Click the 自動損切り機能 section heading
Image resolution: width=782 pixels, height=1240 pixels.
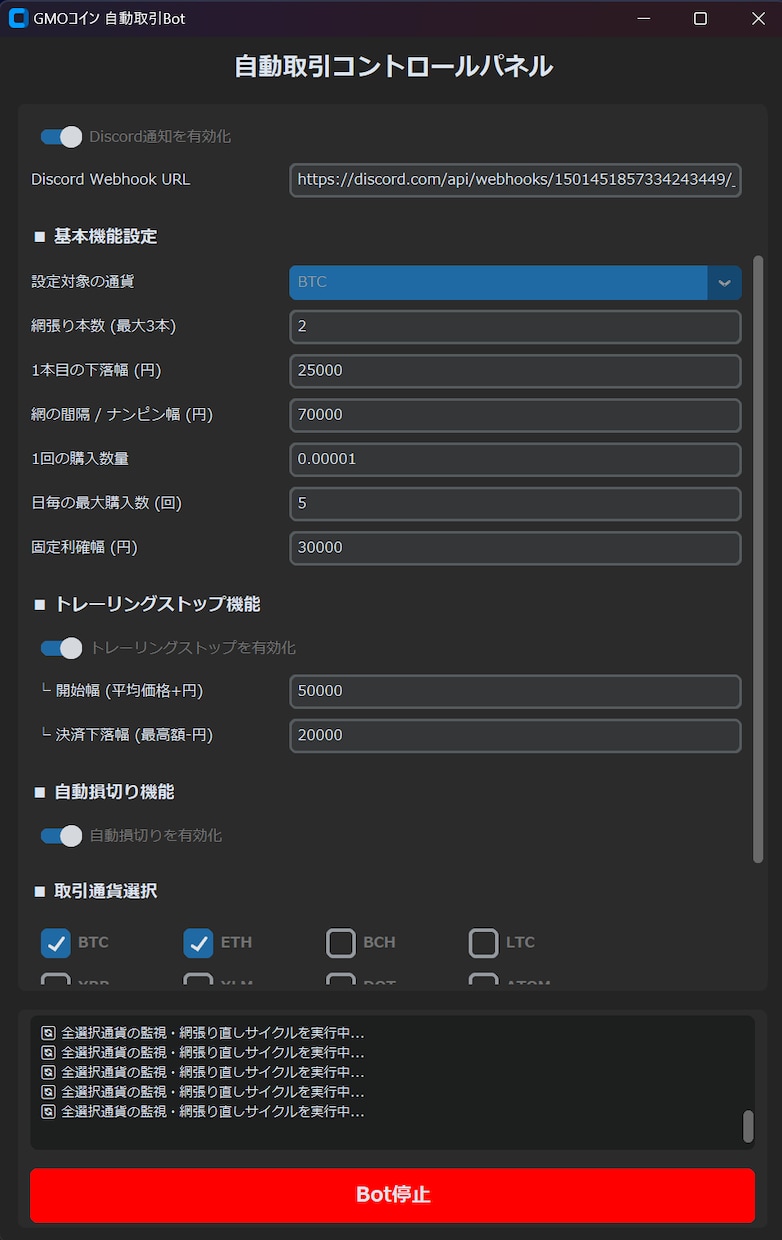click(104, 792)
